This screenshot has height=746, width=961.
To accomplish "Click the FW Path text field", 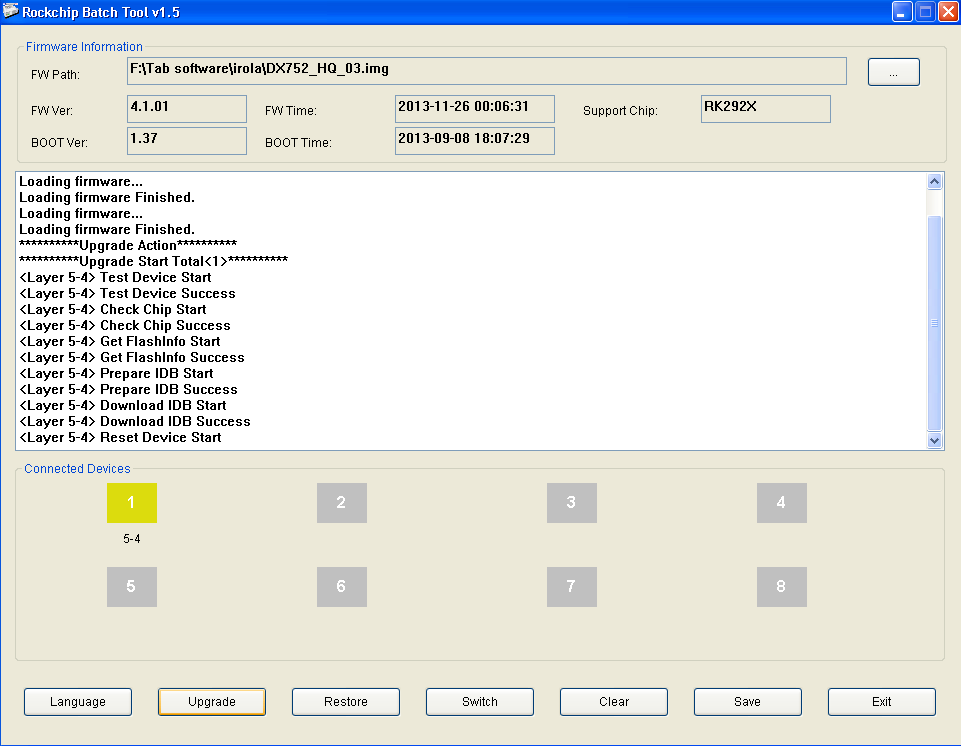I will click(x=486, y=71).
